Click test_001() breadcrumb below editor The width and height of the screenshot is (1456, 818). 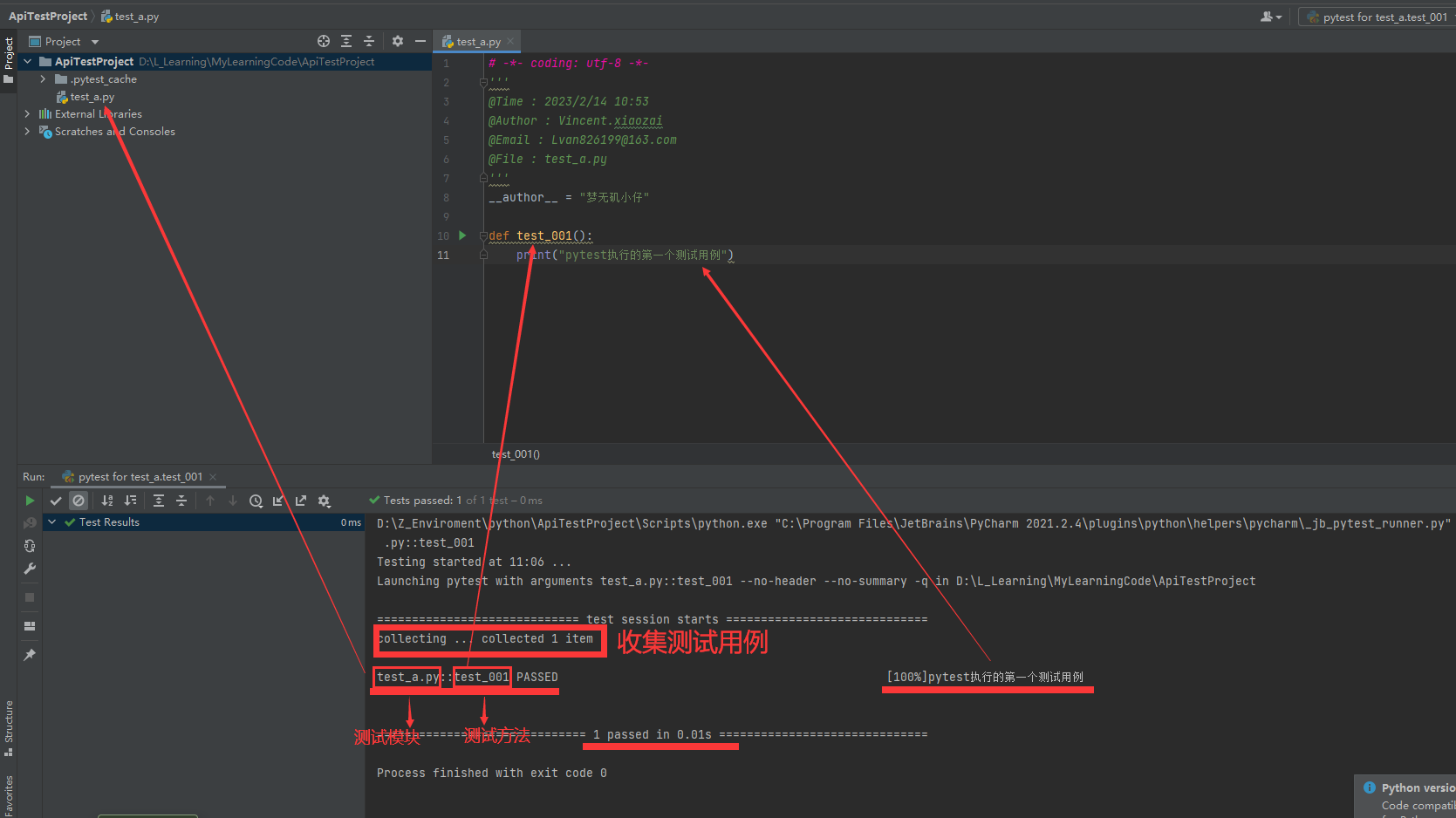pyautogui.click(x=516, y=453)
